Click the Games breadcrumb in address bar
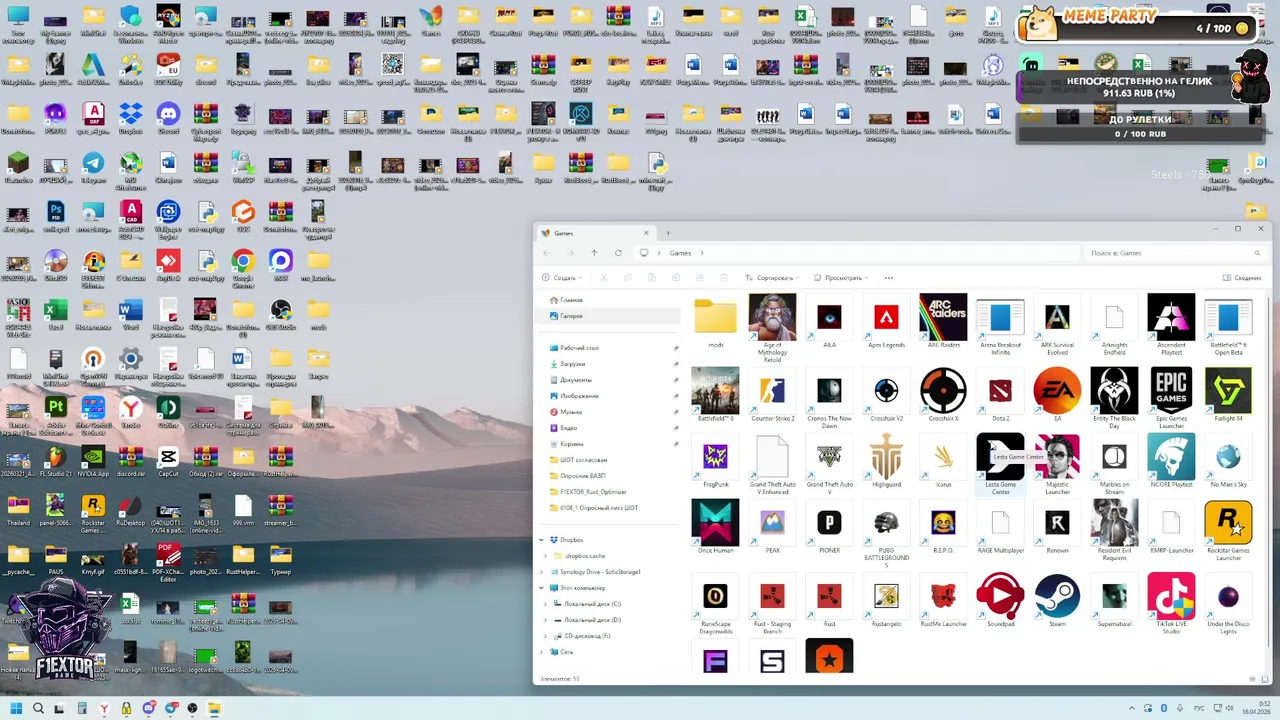The image size is (1280, 720). (x=680, y=253)
